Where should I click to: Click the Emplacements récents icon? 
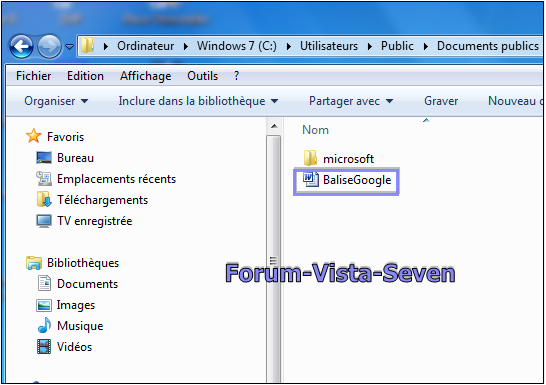point(44,179)
